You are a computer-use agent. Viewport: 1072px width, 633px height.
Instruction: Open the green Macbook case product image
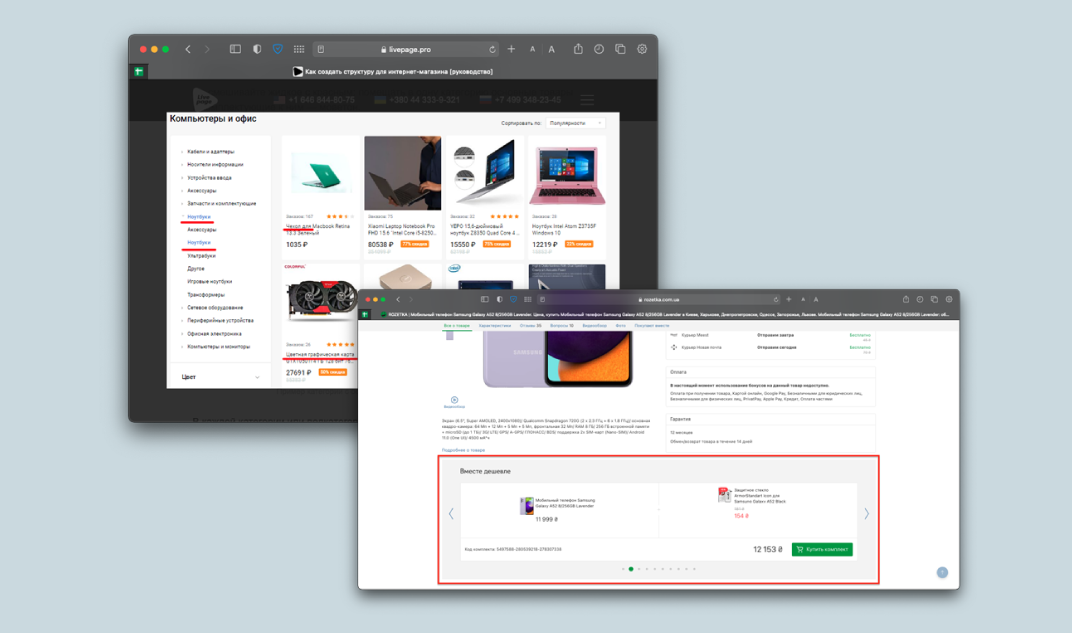coord(320,174)
